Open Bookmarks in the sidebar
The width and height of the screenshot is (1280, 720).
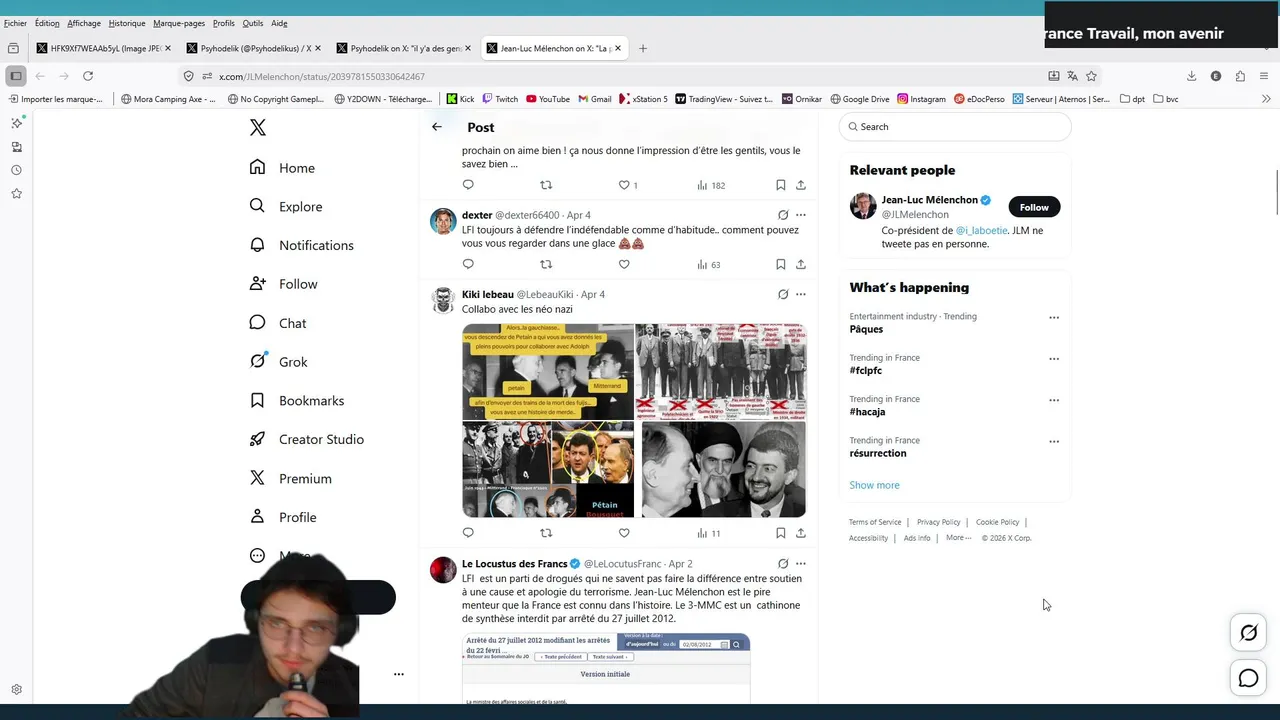[296, 400]
